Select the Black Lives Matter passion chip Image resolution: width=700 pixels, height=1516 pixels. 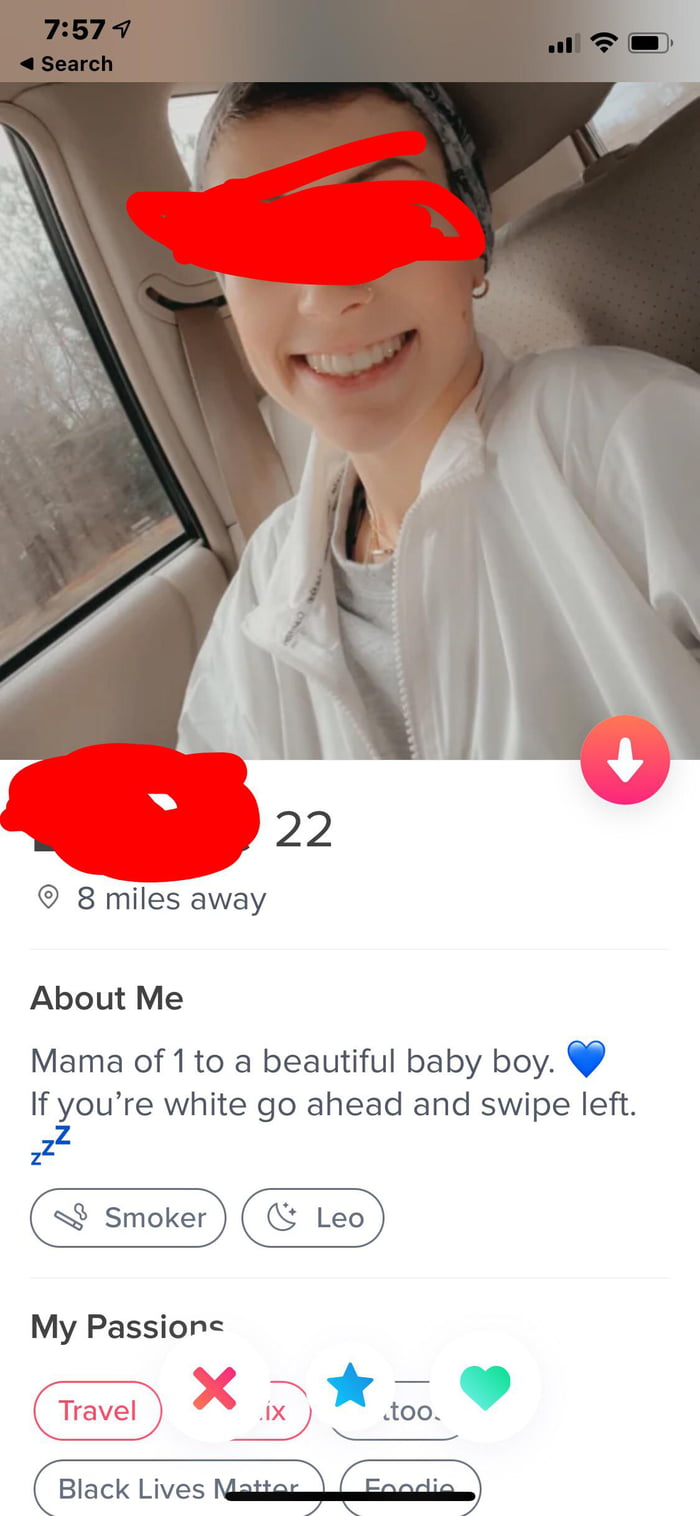tap(179, 1488)
